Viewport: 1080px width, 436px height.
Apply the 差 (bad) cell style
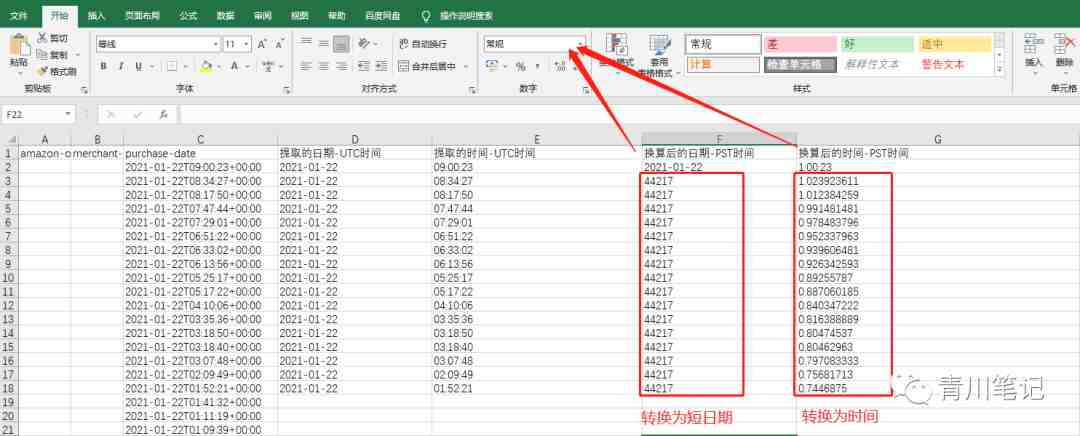pyautogui.click(x=800, y=44)
